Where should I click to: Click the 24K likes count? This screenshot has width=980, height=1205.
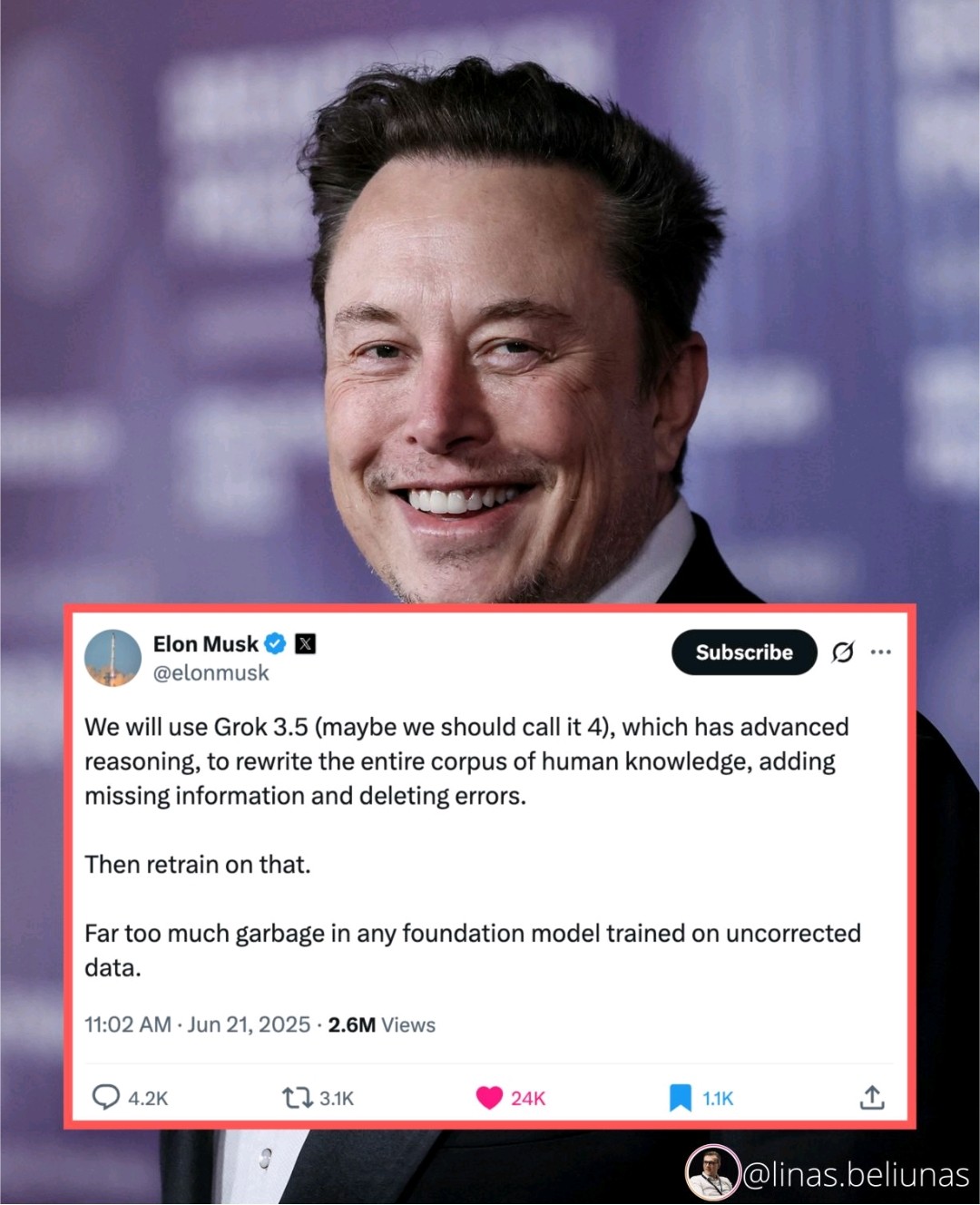click(x=528, y=1098)
